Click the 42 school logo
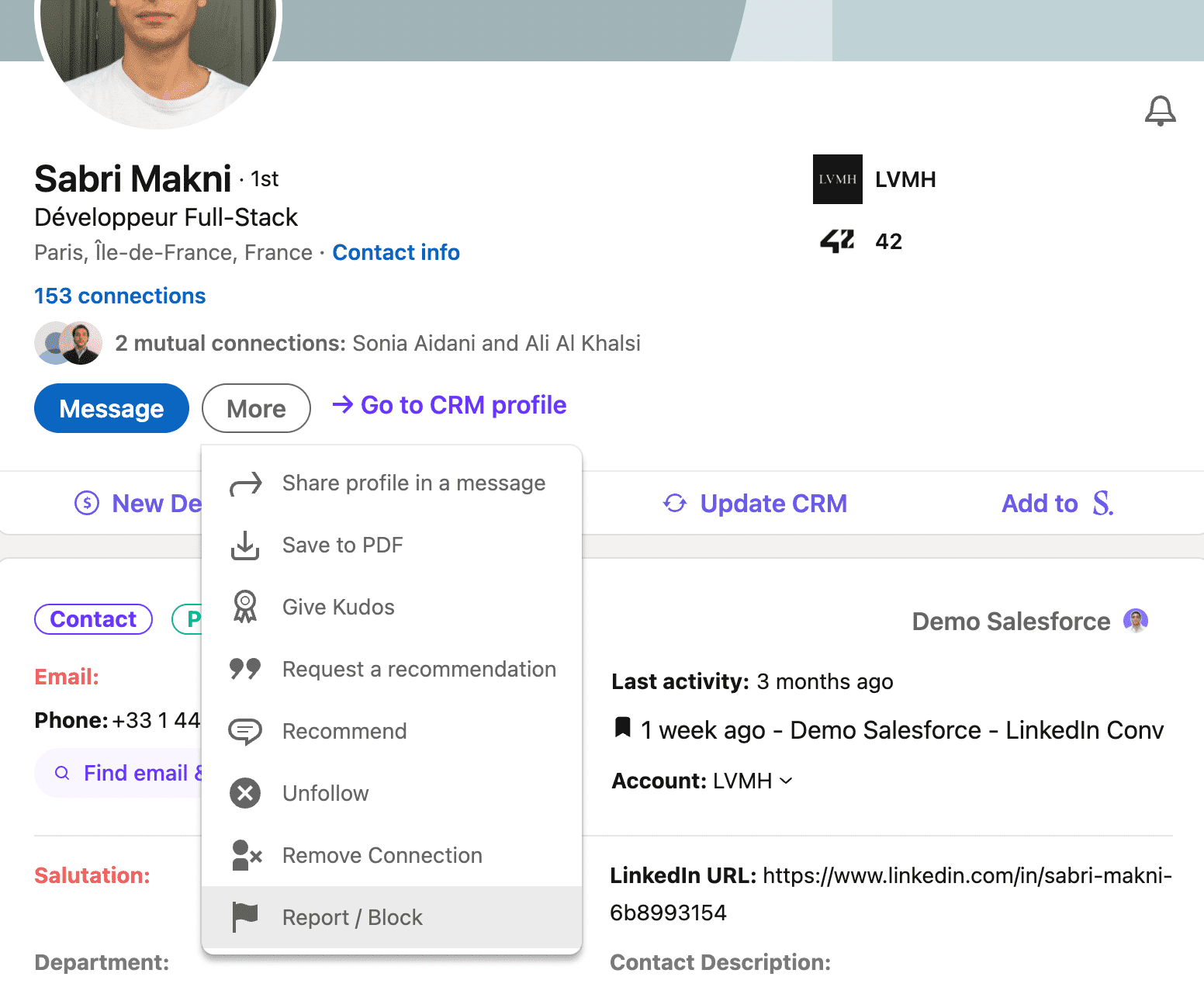This screenshot has height=1001, width=1204. [x=836, y=241]
